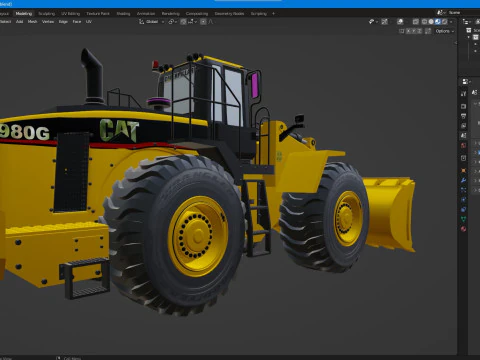Open the Vertex menu
The width and height of the screenshot is (480, 360).
pyautogui.click(x=48, y=22)
